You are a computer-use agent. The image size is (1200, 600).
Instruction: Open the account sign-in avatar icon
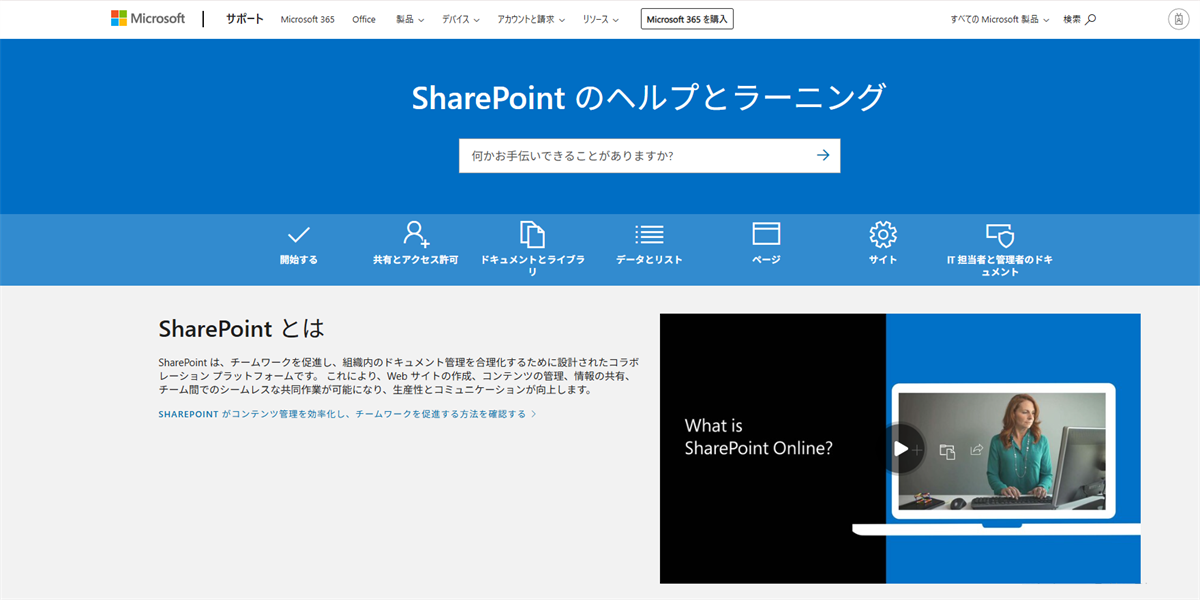[x=1179, y=19]
